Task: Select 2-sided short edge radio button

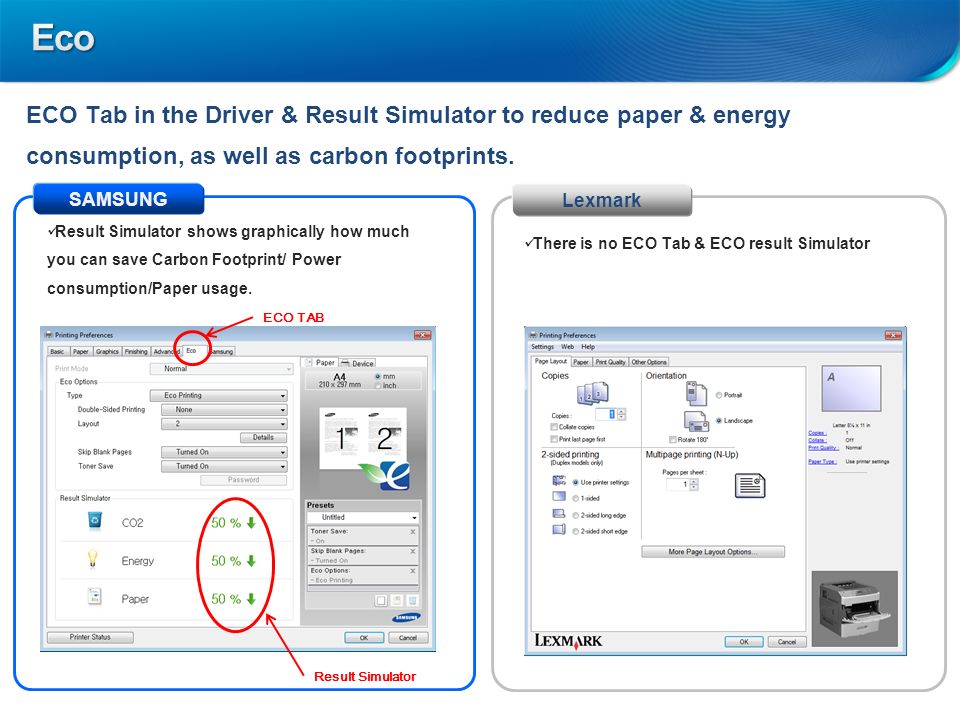Action: point(576,531)
